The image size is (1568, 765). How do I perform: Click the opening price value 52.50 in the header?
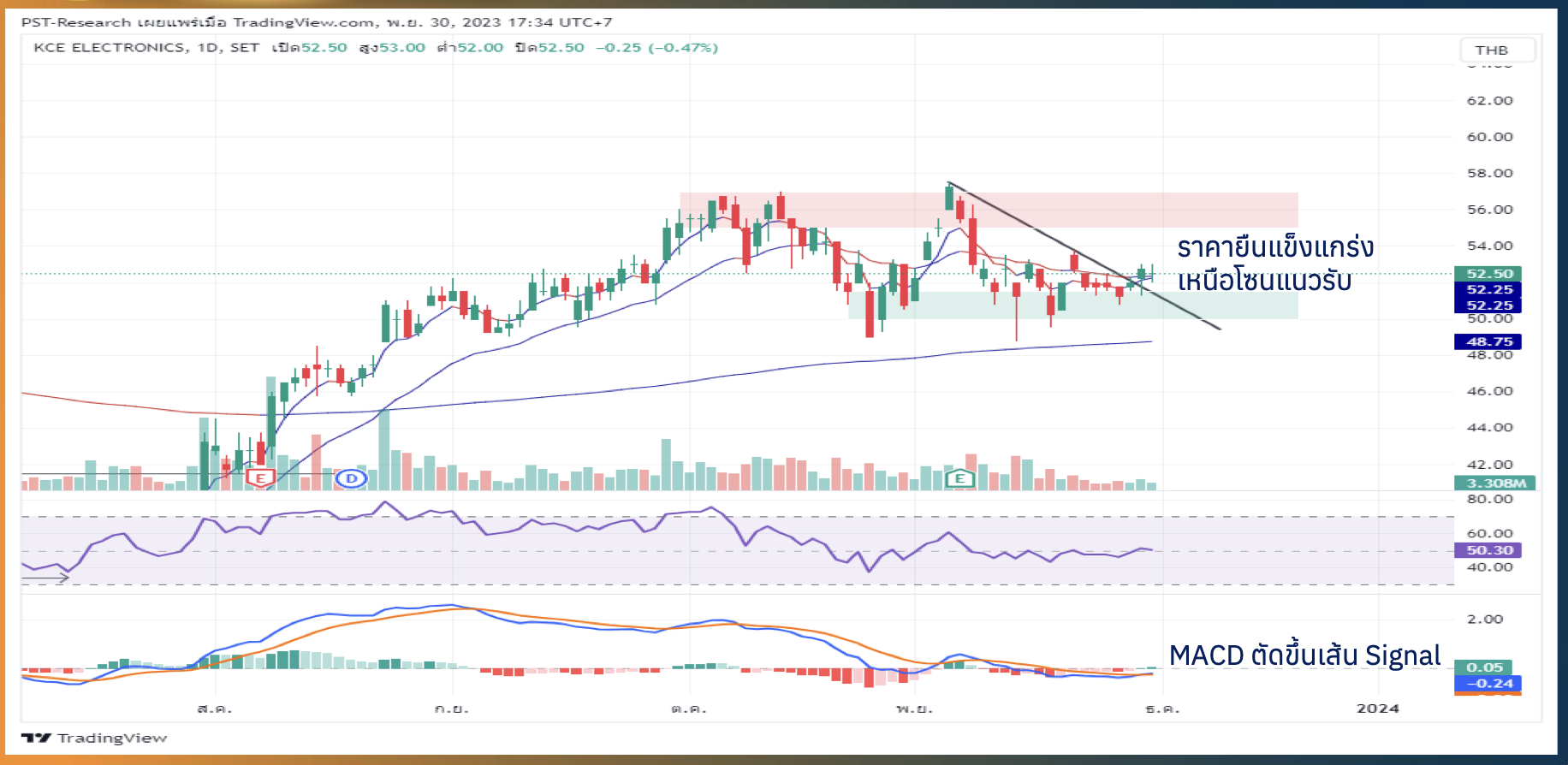point(324,47)
